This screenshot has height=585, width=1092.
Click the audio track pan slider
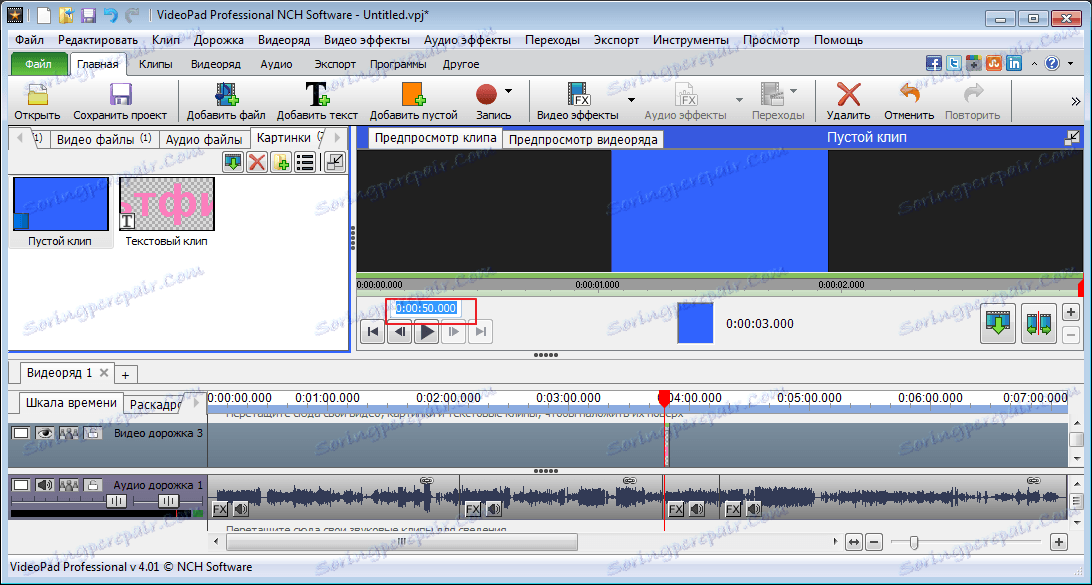[x=168, y=501]
